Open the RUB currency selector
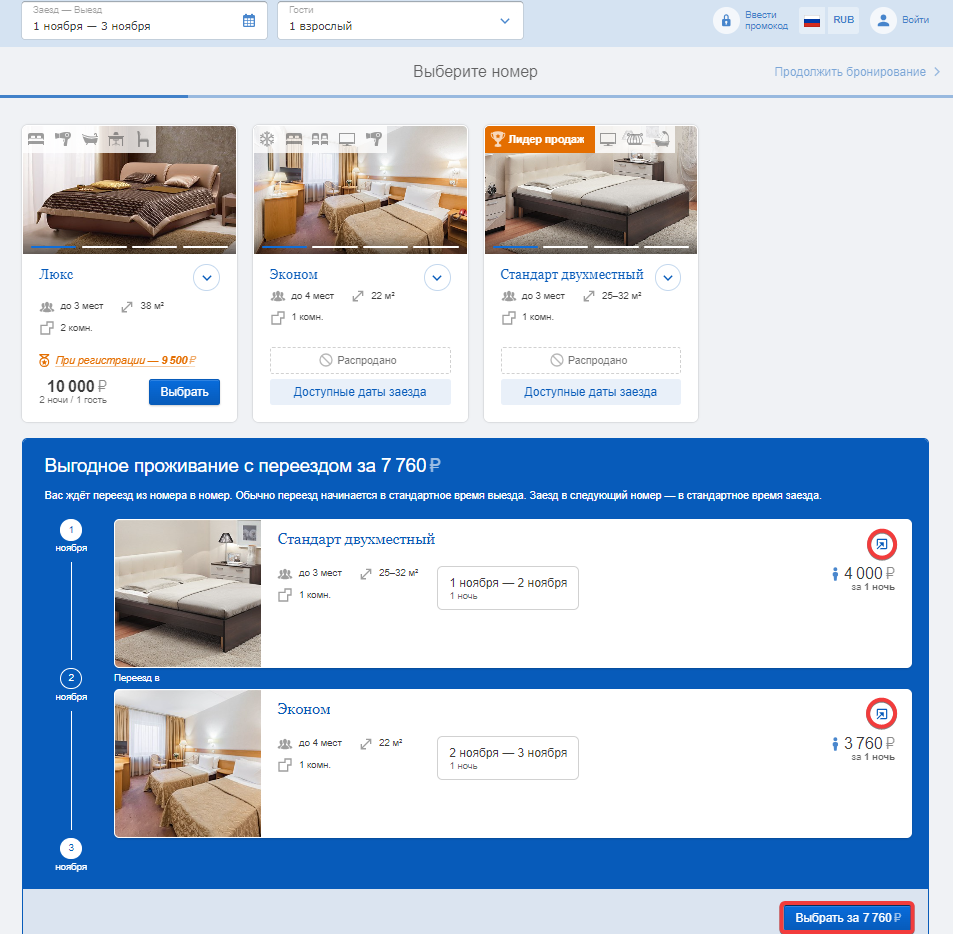 (843, 20)
